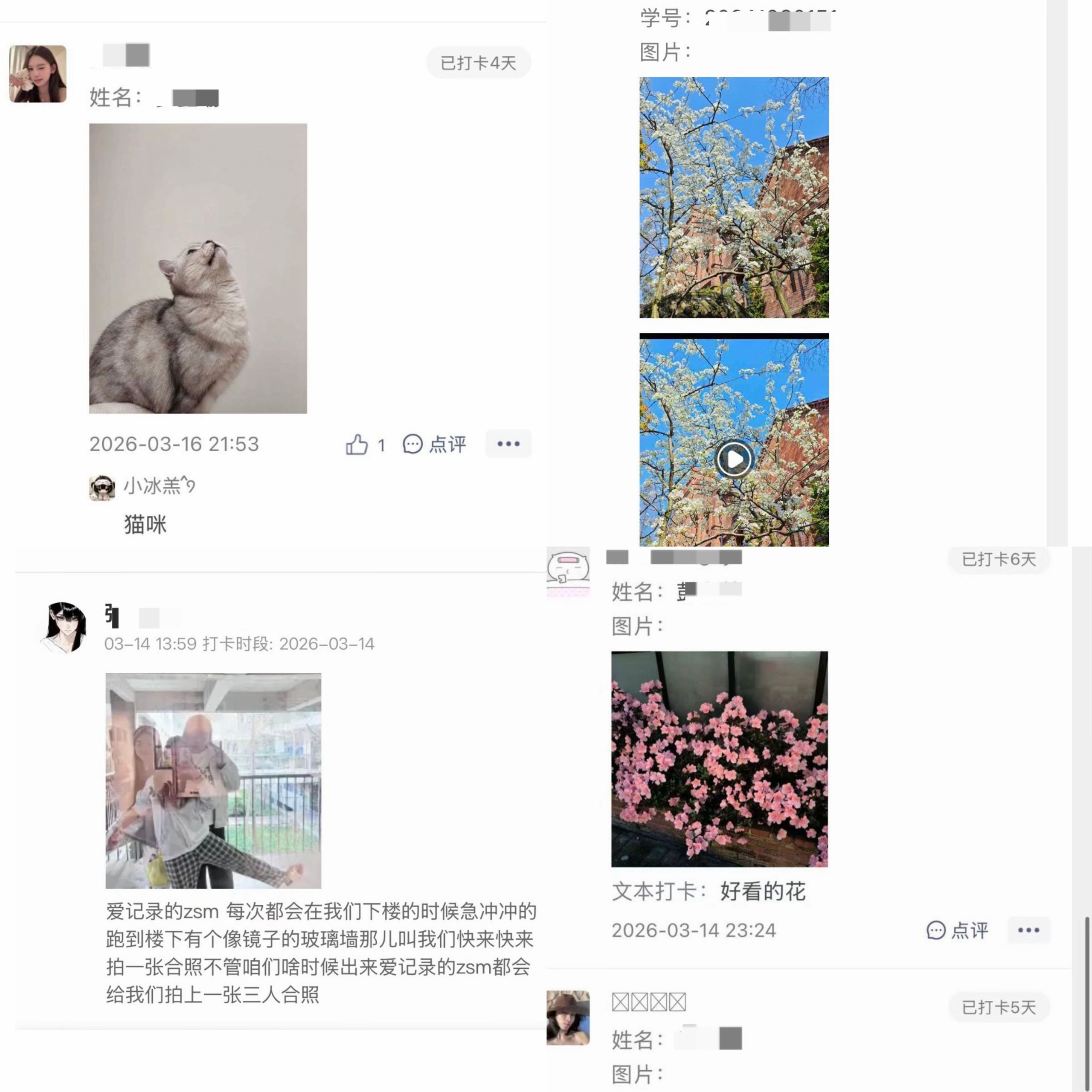The height and width of the screenshot is (1092, 1092).
Task: Click the 已打卡4天 badge
Action: point(478,62)
